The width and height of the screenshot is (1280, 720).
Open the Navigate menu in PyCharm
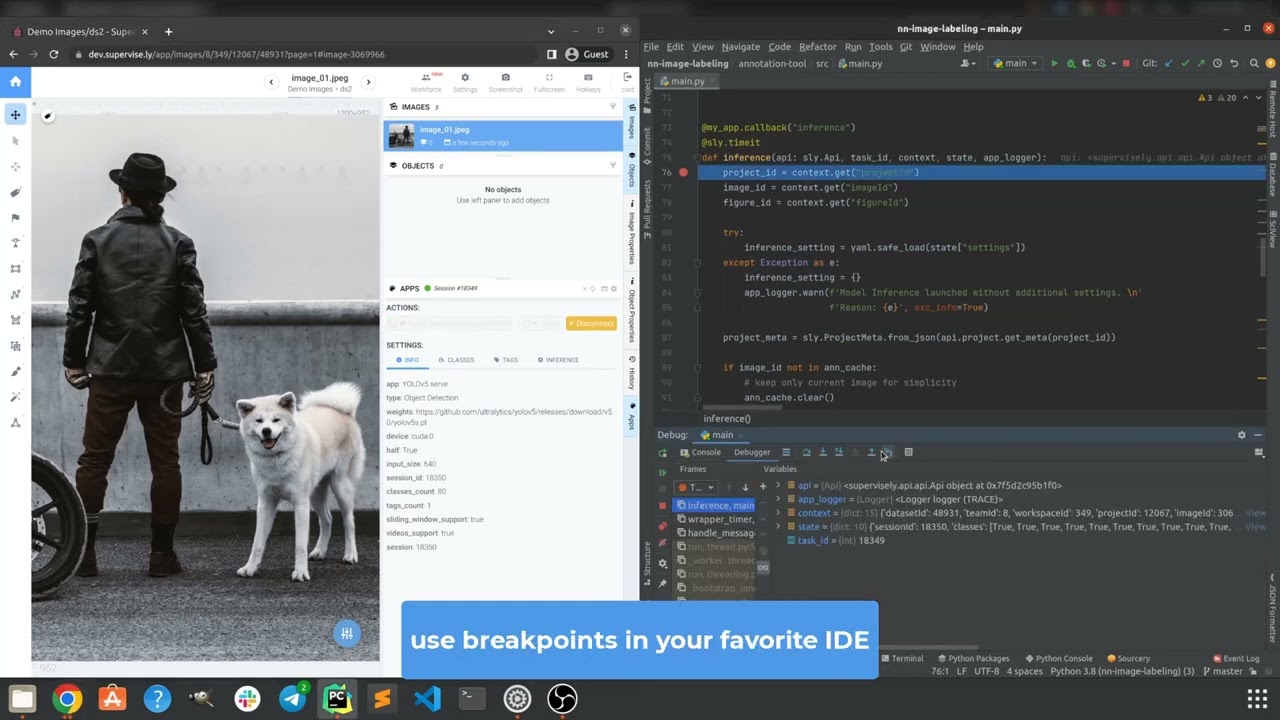click(x=740, y=47)
